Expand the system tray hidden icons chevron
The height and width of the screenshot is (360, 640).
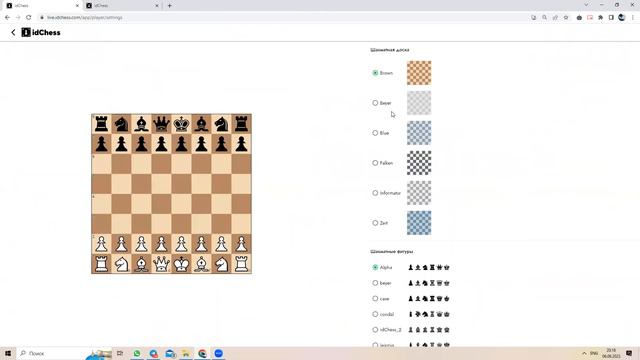click(x=584, y=353)
